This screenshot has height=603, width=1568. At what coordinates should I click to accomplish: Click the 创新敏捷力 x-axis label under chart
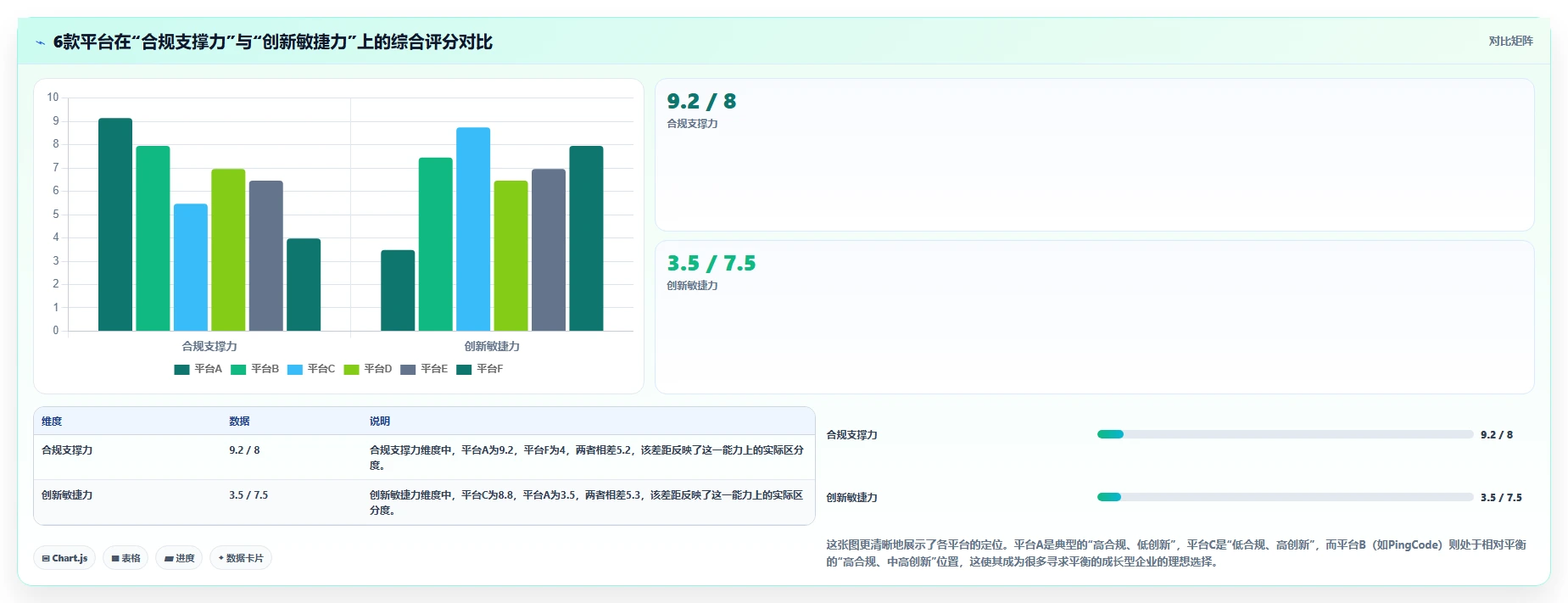492,346
